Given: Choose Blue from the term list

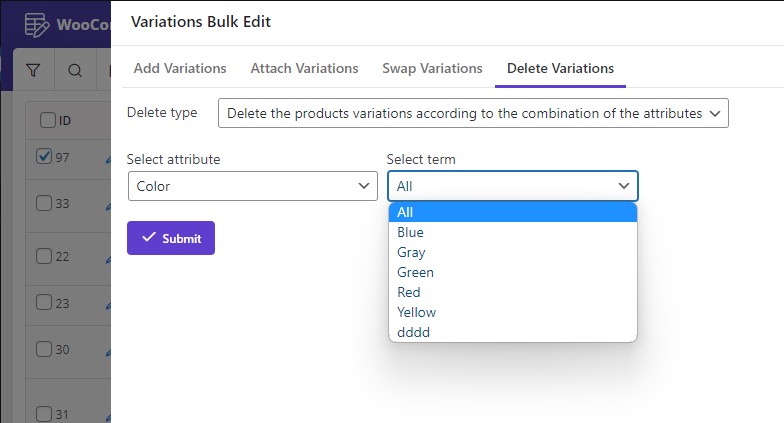Looking at the screenshot, I should [x=410, y=232].
